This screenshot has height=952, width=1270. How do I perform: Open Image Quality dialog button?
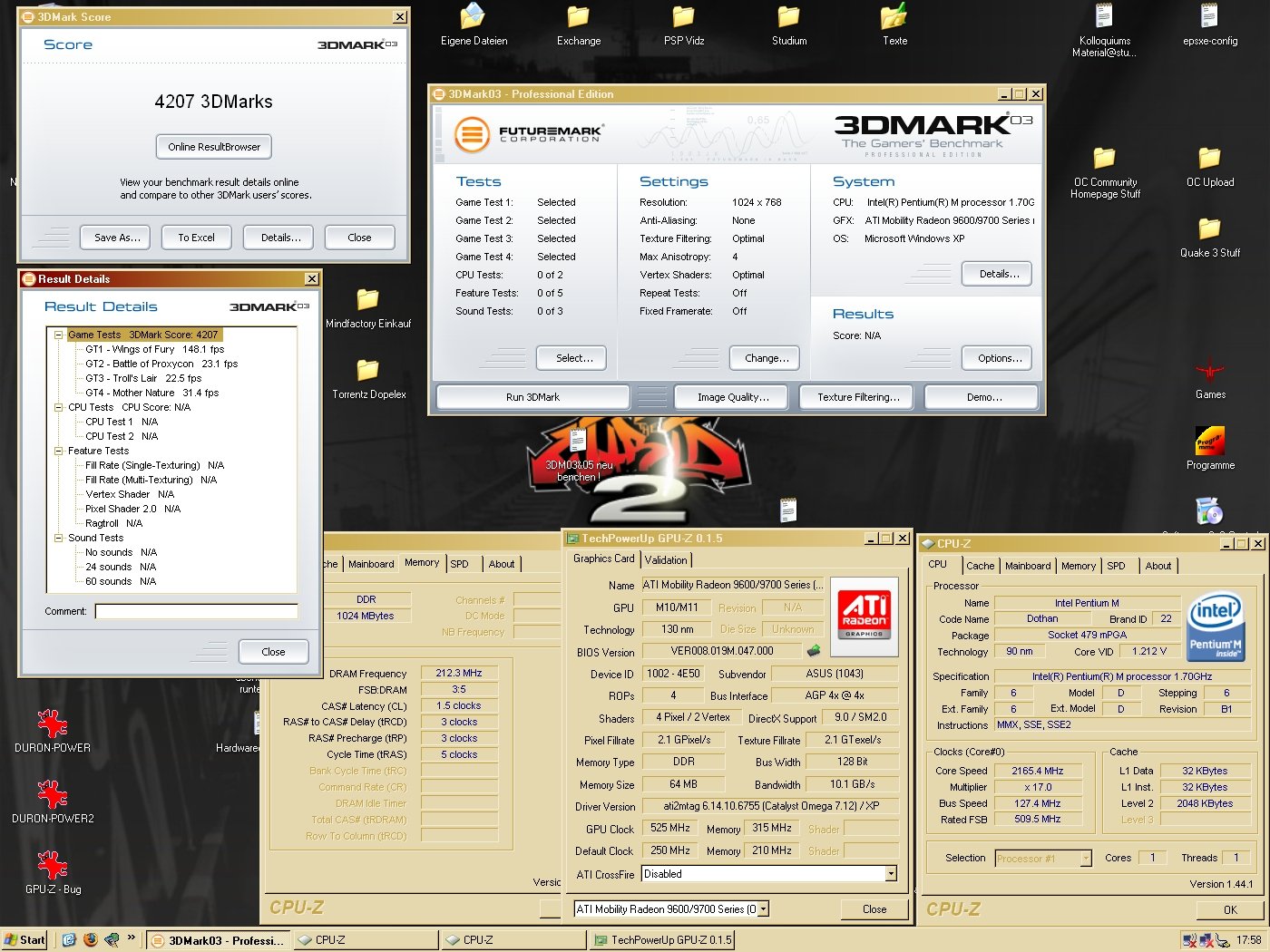733,397
